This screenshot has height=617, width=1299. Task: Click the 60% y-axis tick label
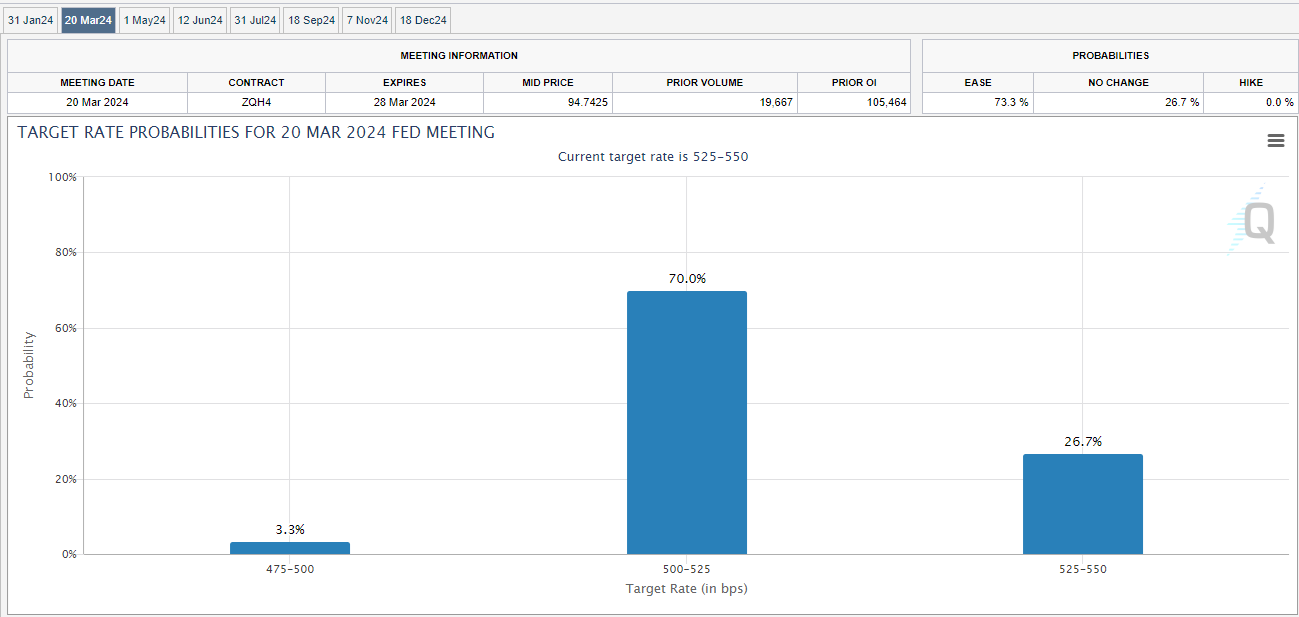point(65,328)
